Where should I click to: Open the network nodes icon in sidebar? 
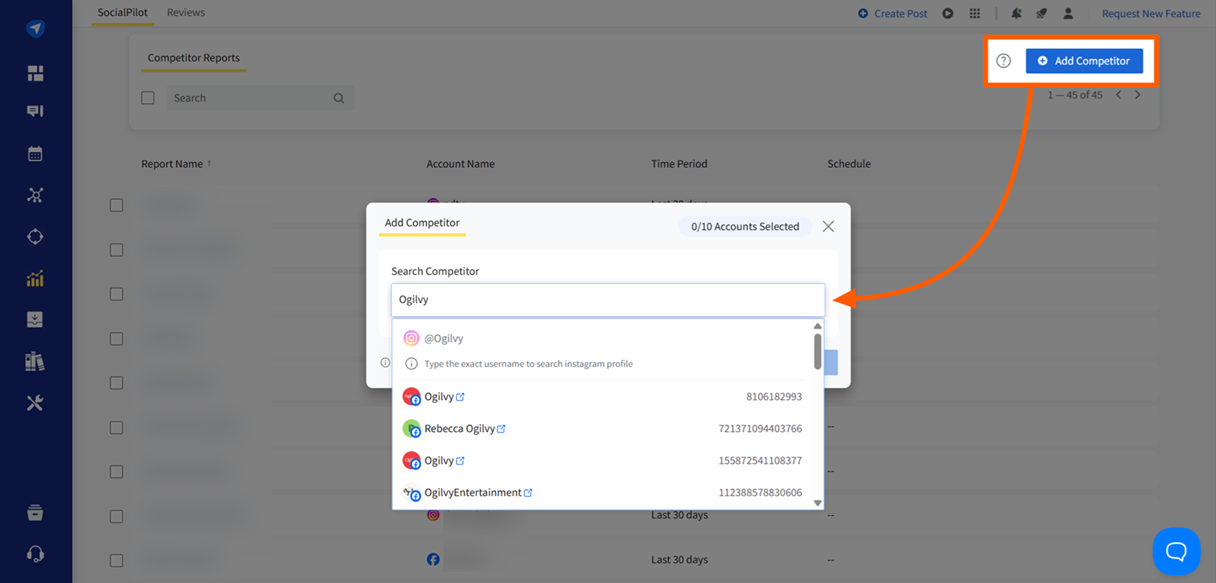point(35,195)
